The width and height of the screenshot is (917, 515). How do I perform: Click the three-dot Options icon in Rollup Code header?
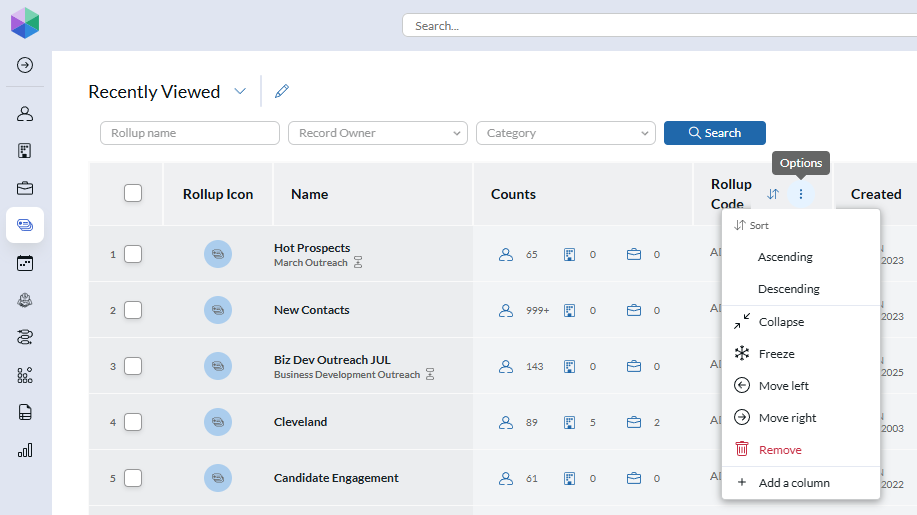tap(800, 194)
